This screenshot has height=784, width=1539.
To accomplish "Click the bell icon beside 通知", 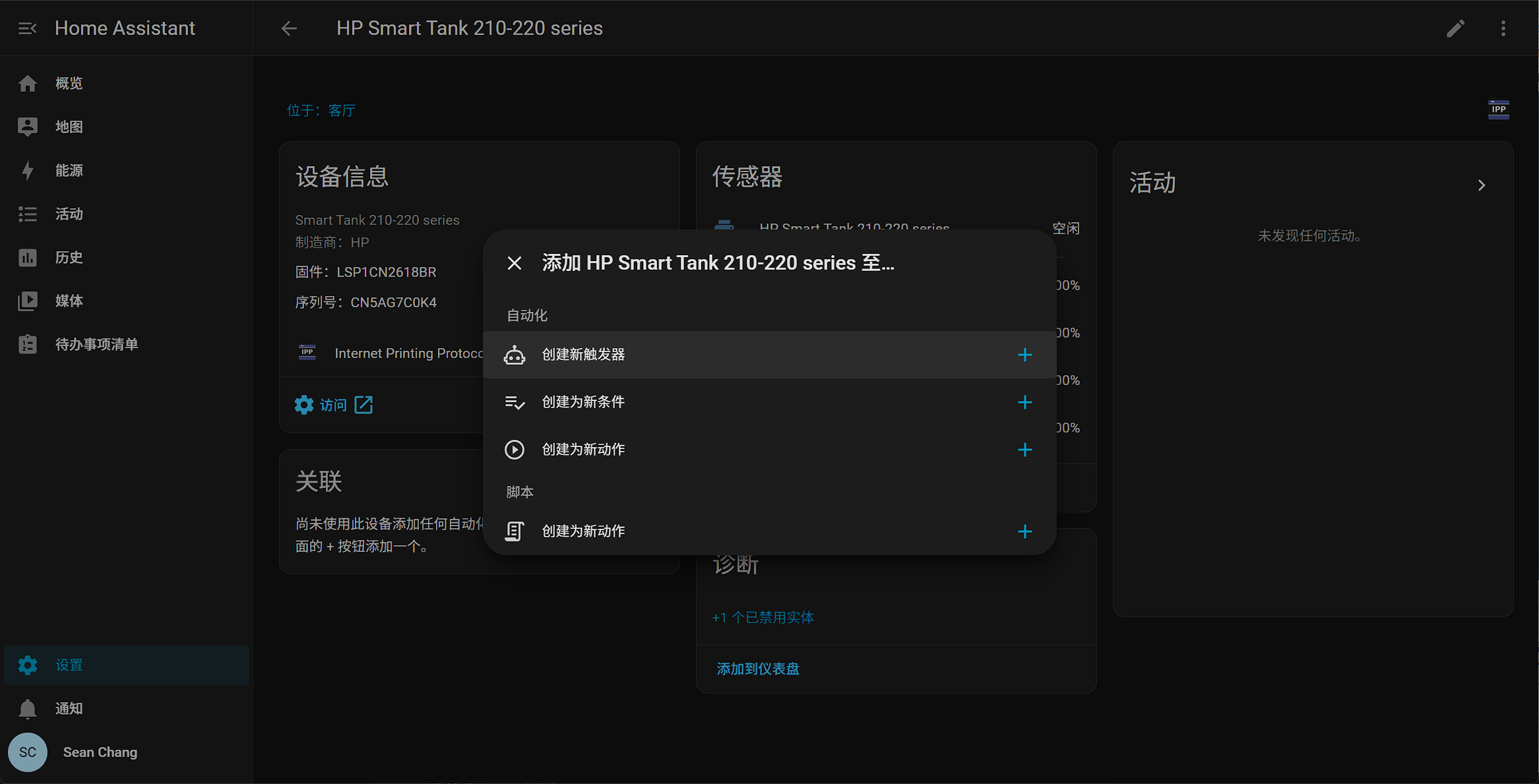I will coord(28,709).
